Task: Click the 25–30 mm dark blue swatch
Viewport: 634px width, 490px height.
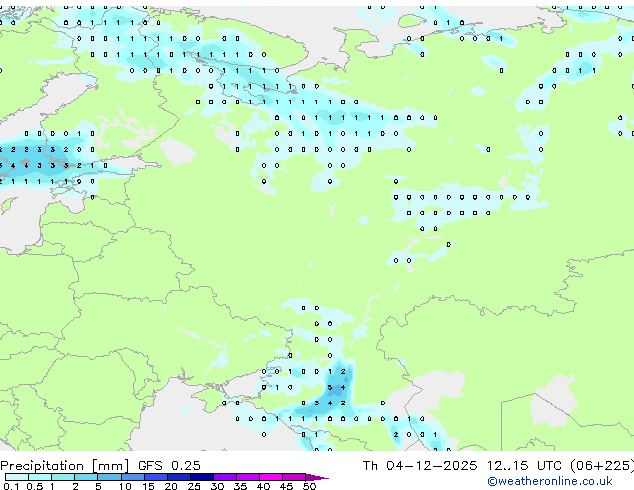Action: tap(201, 477)
